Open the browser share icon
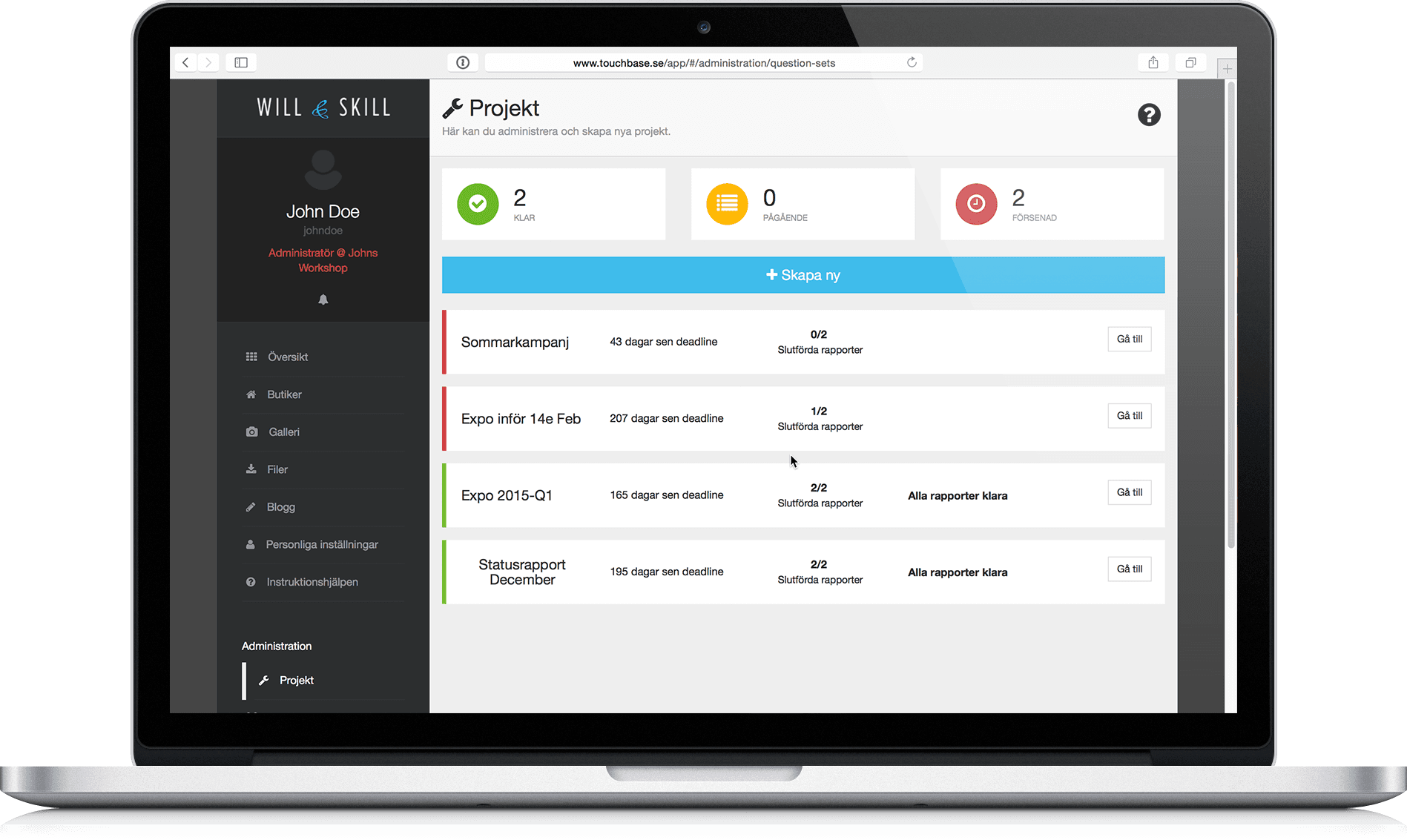1407x840 pixels. click(1153, 62)
